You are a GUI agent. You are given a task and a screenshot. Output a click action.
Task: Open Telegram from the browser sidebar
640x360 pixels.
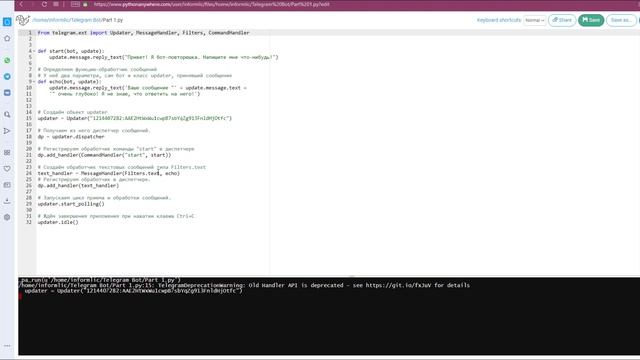click(x=7, y=76)
